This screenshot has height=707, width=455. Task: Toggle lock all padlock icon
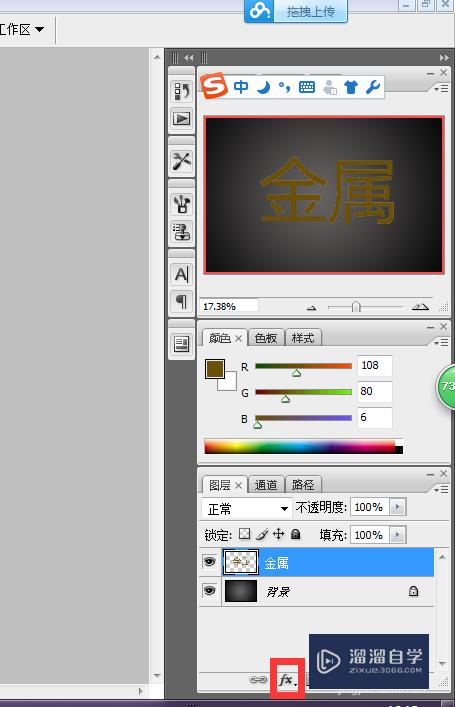tap(295, 534)
